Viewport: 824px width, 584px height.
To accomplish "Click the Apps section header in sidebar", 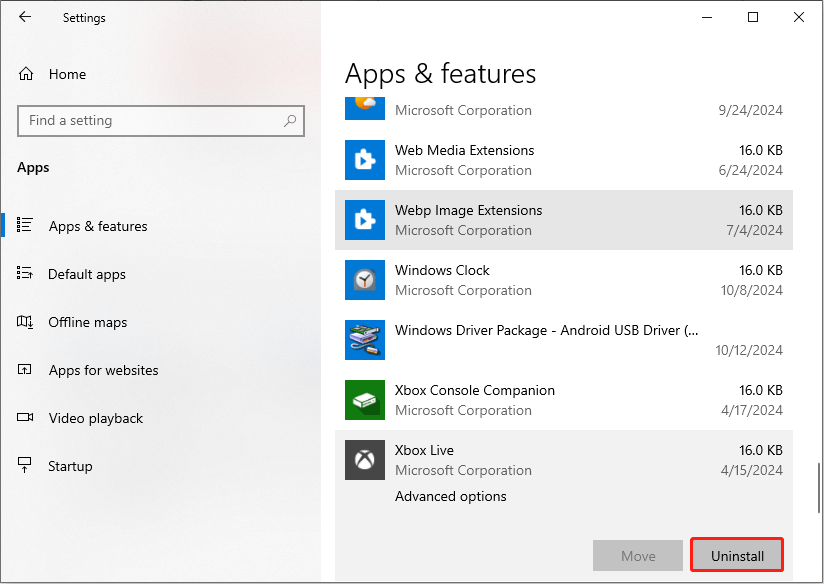I will coord(33,168).
